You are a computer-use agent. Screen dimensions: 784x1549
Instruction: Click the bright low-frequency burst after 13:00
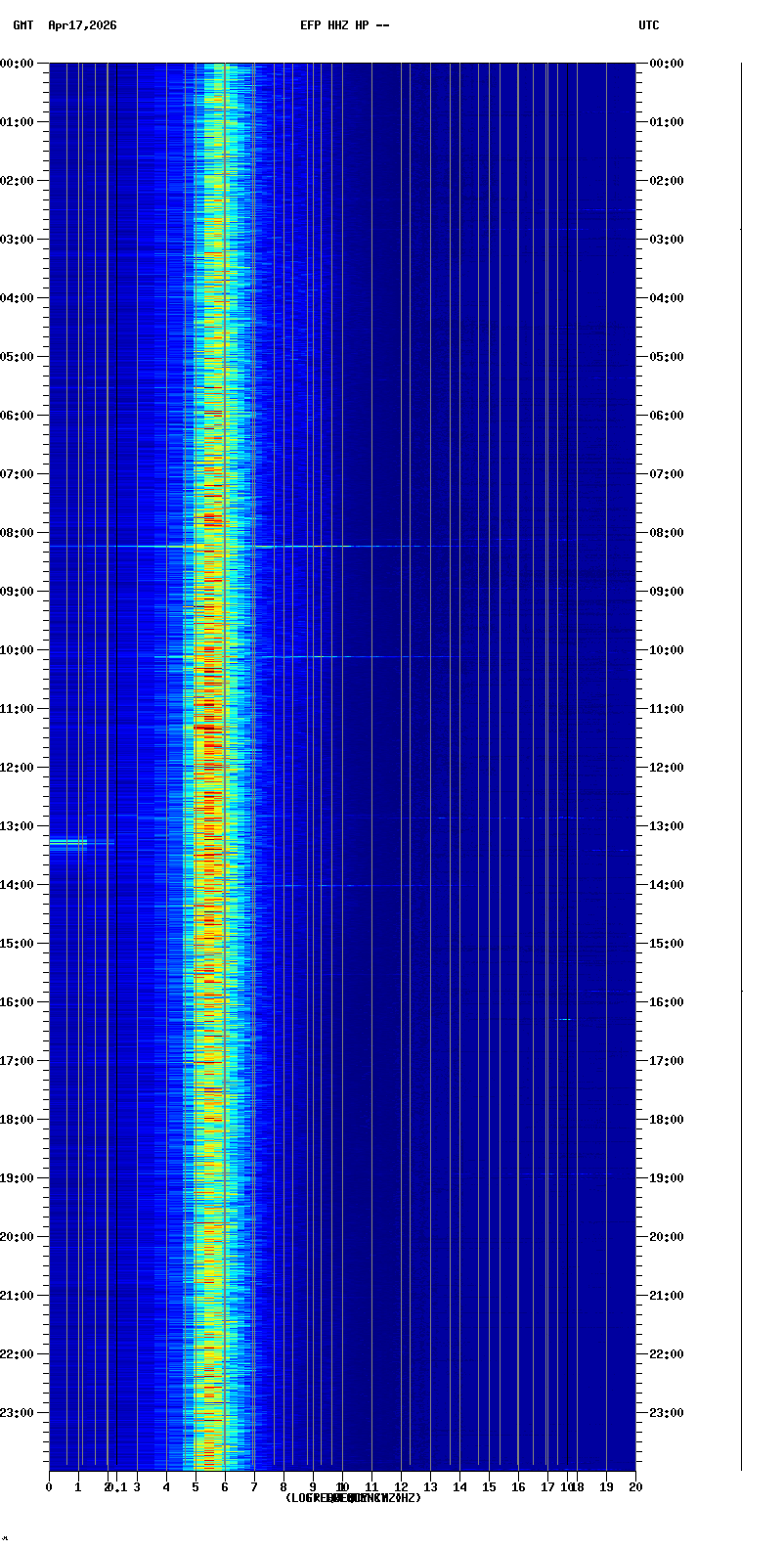[x=68, y=841]
